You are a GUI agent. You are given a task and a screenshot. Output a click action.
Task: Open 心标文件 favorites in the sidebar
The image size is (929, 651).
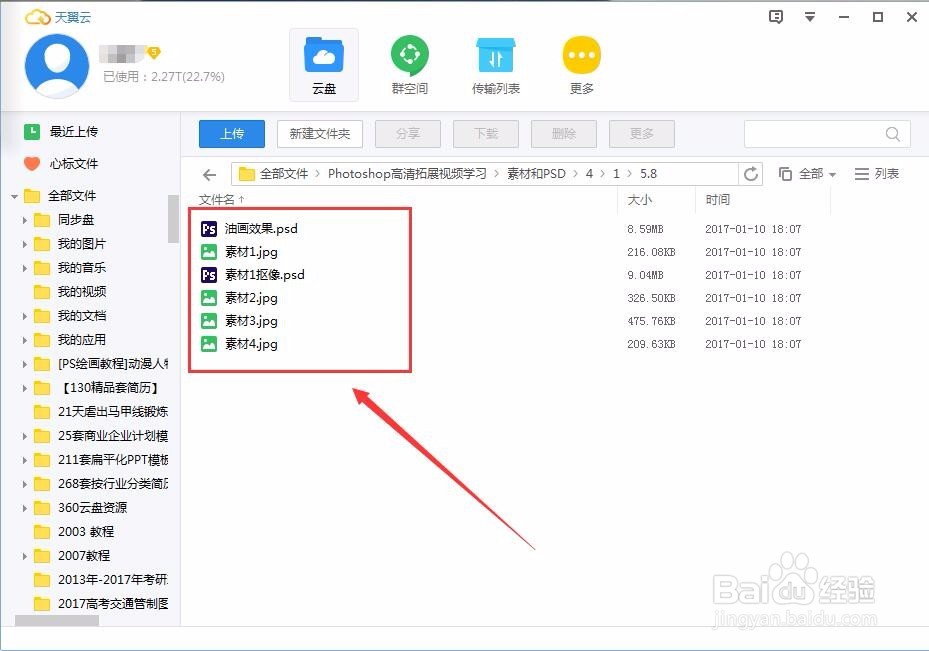64,163
